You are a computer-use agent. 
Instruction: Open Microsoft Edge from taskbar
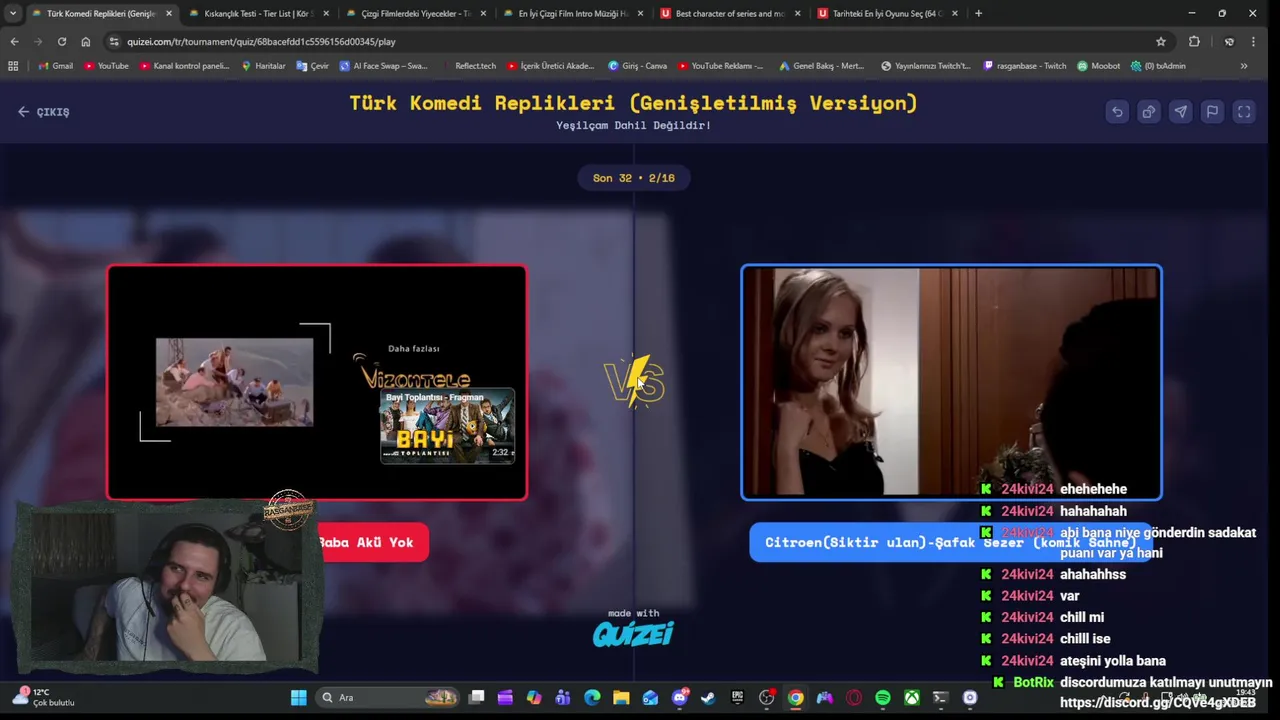pyautogui.click(x=592, y=698)
